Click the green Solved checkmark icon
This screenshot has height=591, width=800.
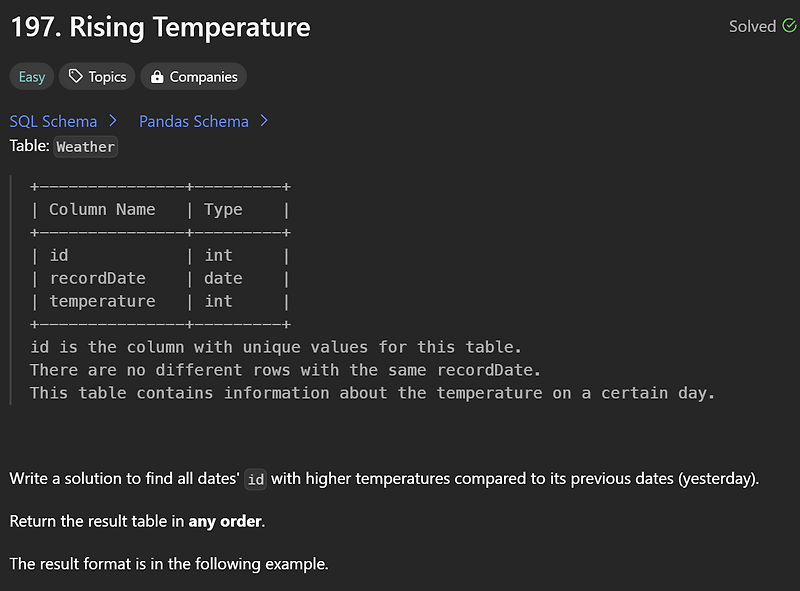tap(790, 26)
